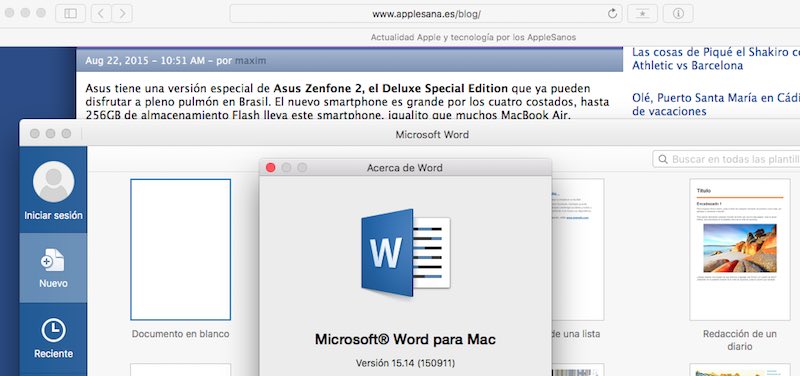The height and width of the screenshot is (376, 800).
Task: Click the Word logo in About dialog
Action: click(x=406, y=253)
